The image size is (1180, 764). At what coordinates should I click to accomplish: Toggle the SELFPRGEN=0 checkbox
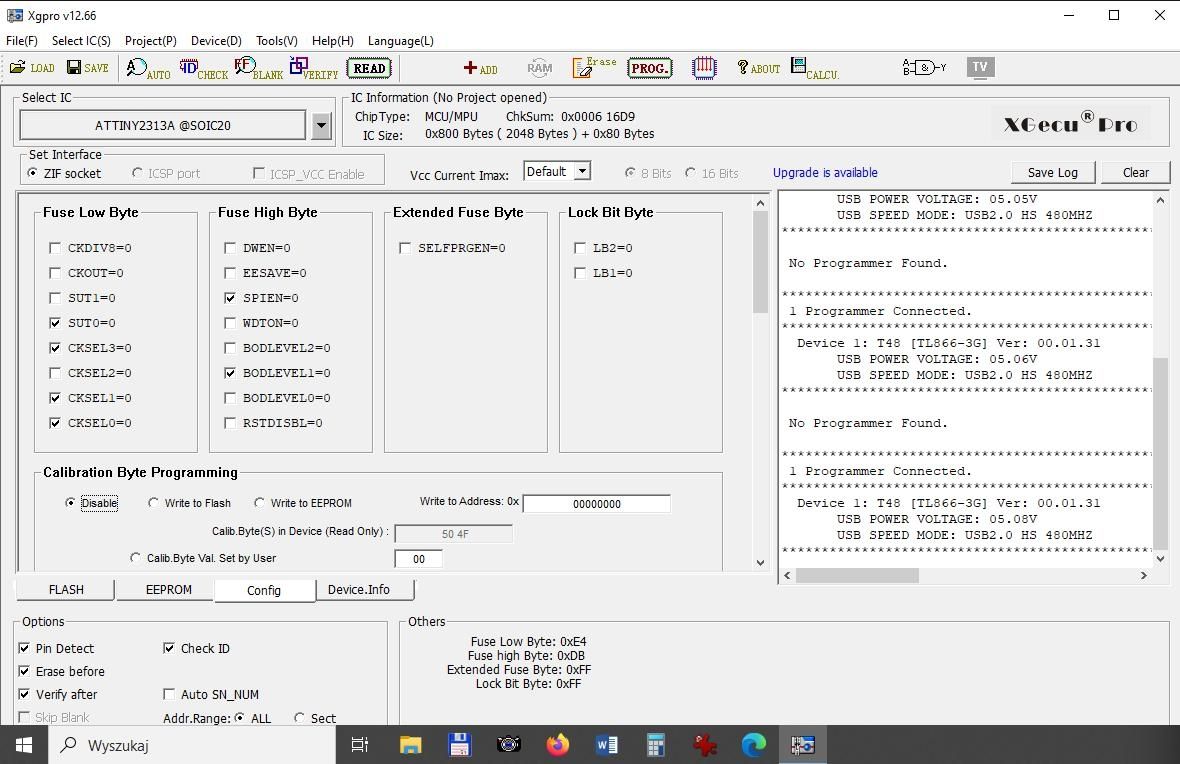[x=405, y=248]
